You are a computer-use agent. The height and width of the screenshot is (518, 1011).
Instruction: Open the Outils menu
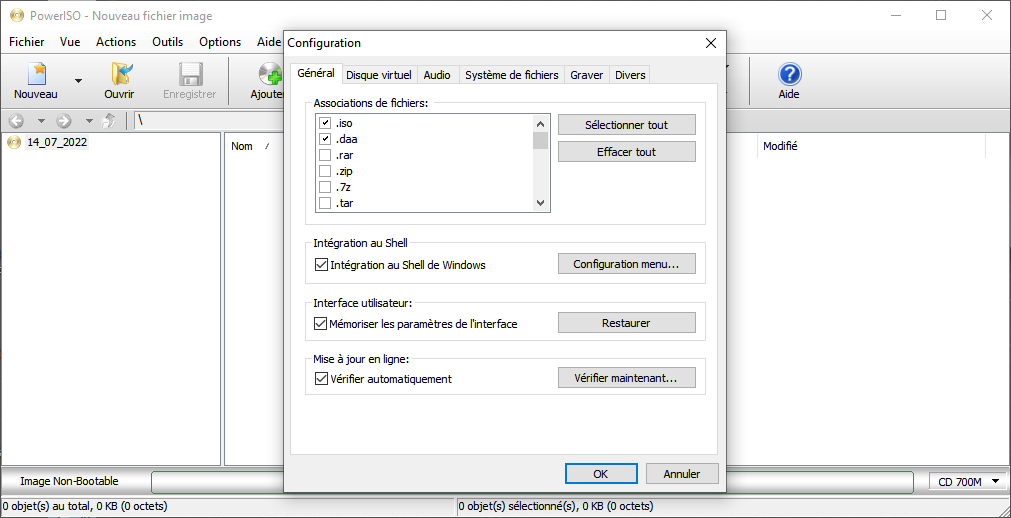coord(168,42)
